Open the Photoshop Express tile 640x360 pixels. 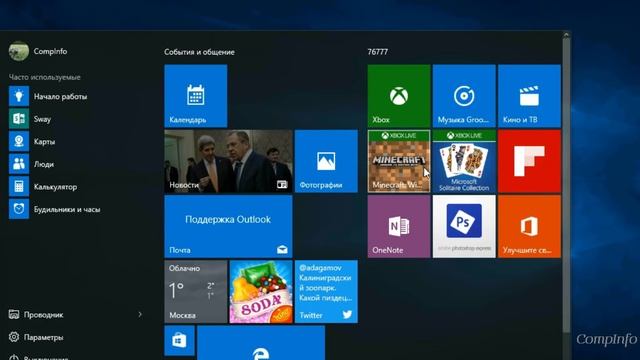click(464, 227)
